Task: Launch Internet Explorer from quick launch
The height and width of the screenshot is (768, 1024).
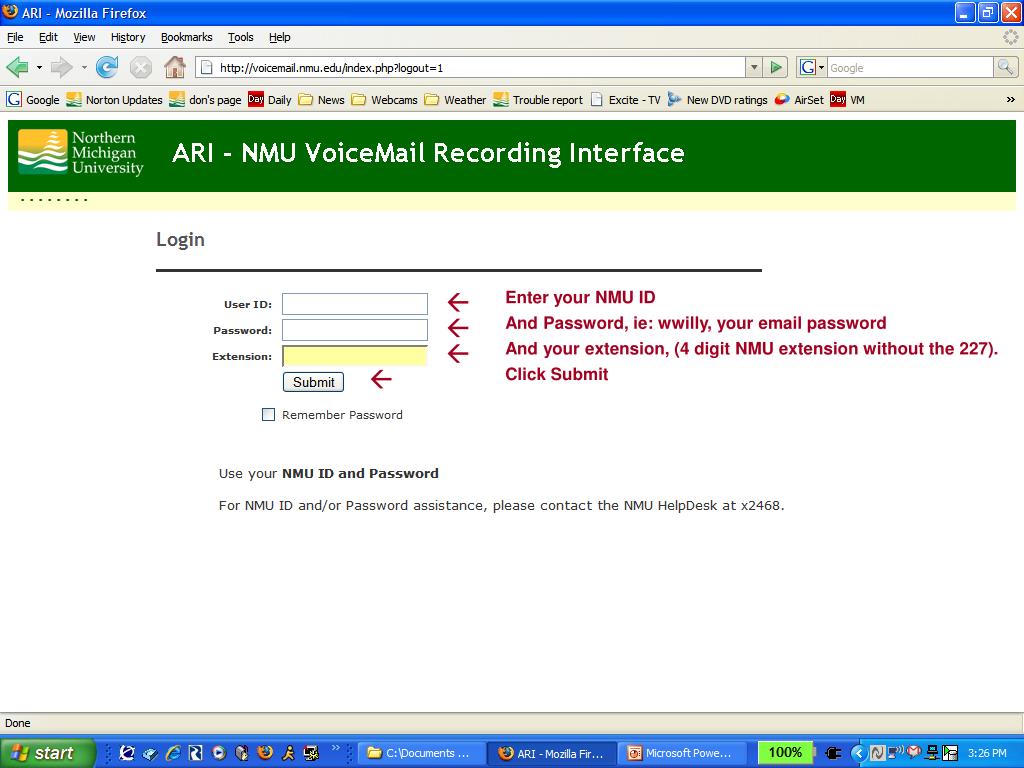Action: (x=173, y=753)
